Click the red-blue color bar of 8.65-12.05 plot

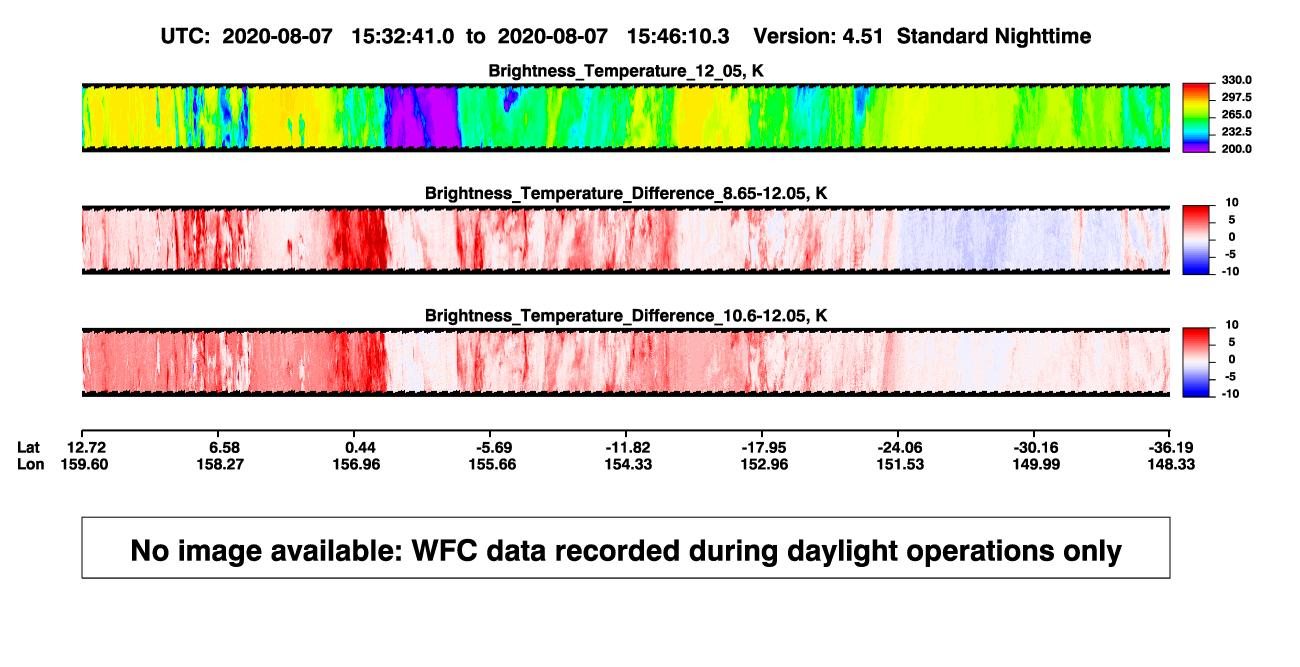click(1197, 240)
